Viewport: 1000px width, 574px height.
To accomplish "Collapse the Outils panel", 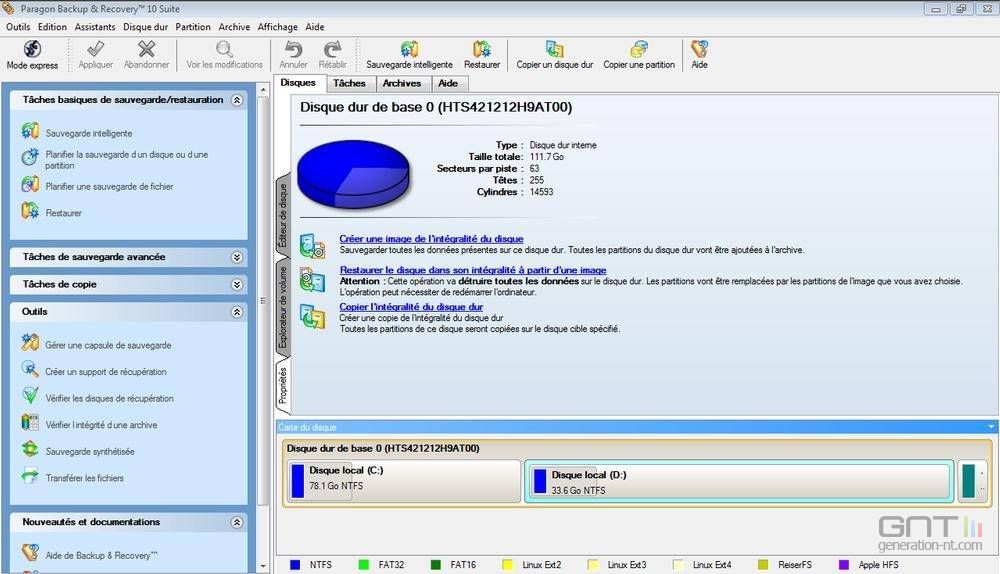I will tap(237, 312).
